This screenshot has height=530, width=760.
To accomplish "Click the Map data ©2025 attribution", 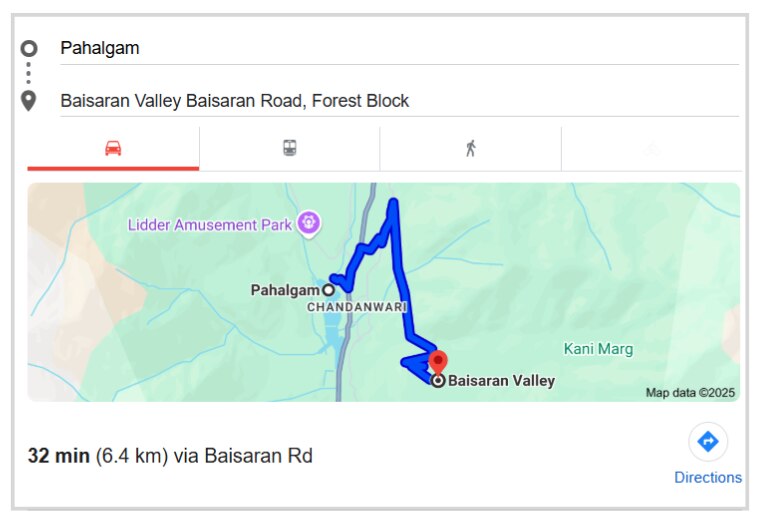I will pos(690,393).
